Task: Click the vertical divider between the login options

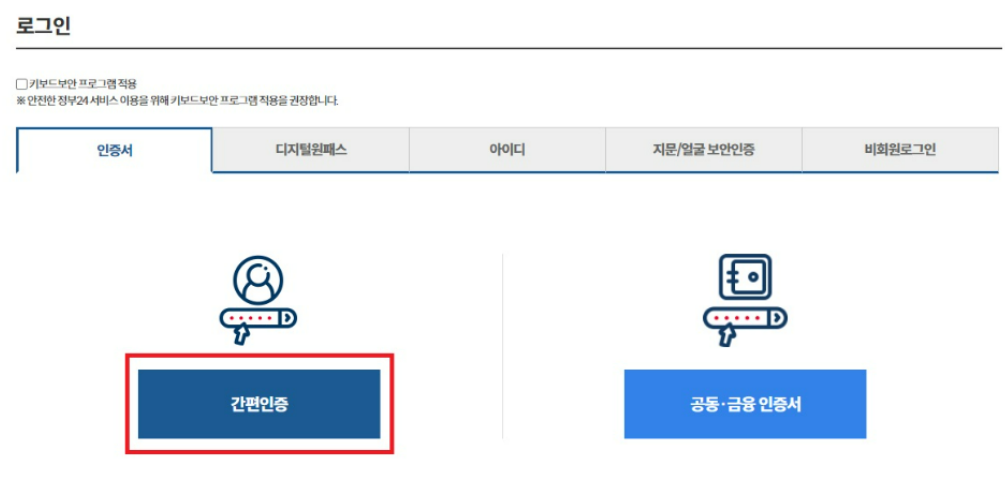Action: (502, 346)
